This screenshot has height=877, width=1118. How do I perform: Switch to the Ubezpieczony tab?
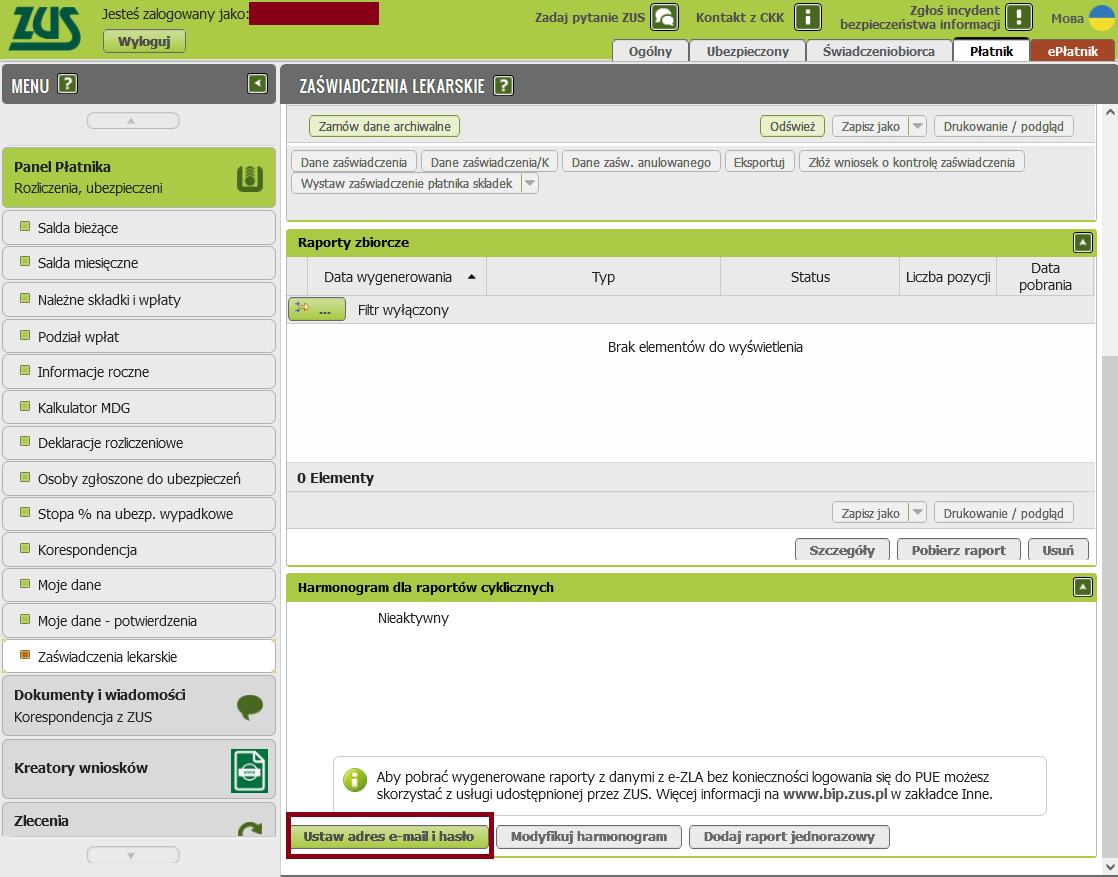(748, 51)
